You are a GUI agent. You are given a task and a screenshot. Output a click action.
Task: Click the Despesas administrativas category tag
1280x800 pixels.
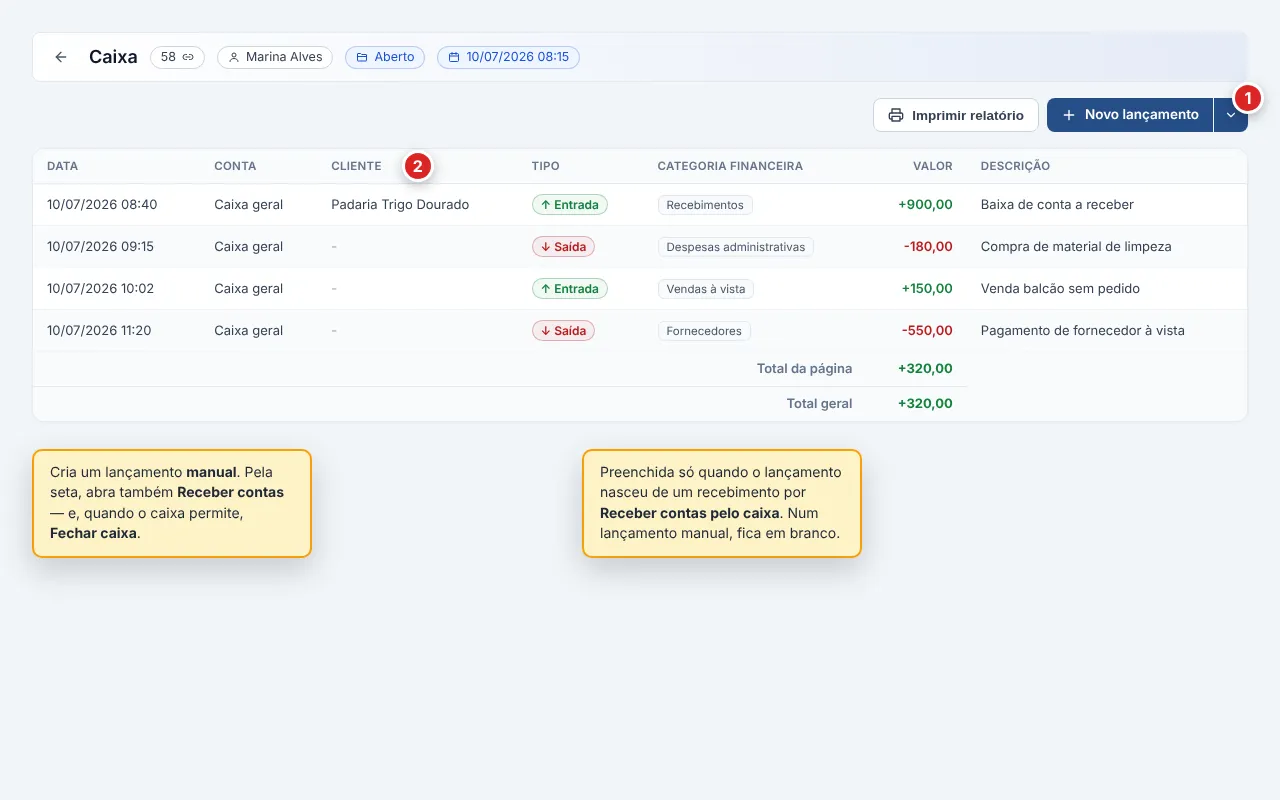coord(735,247)
